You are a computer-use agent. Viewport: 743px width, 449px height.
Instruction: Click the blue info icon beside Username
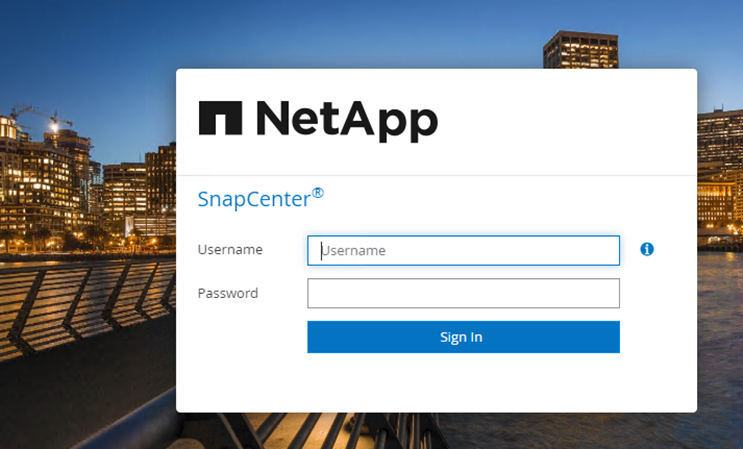click(x=647, y=249)
